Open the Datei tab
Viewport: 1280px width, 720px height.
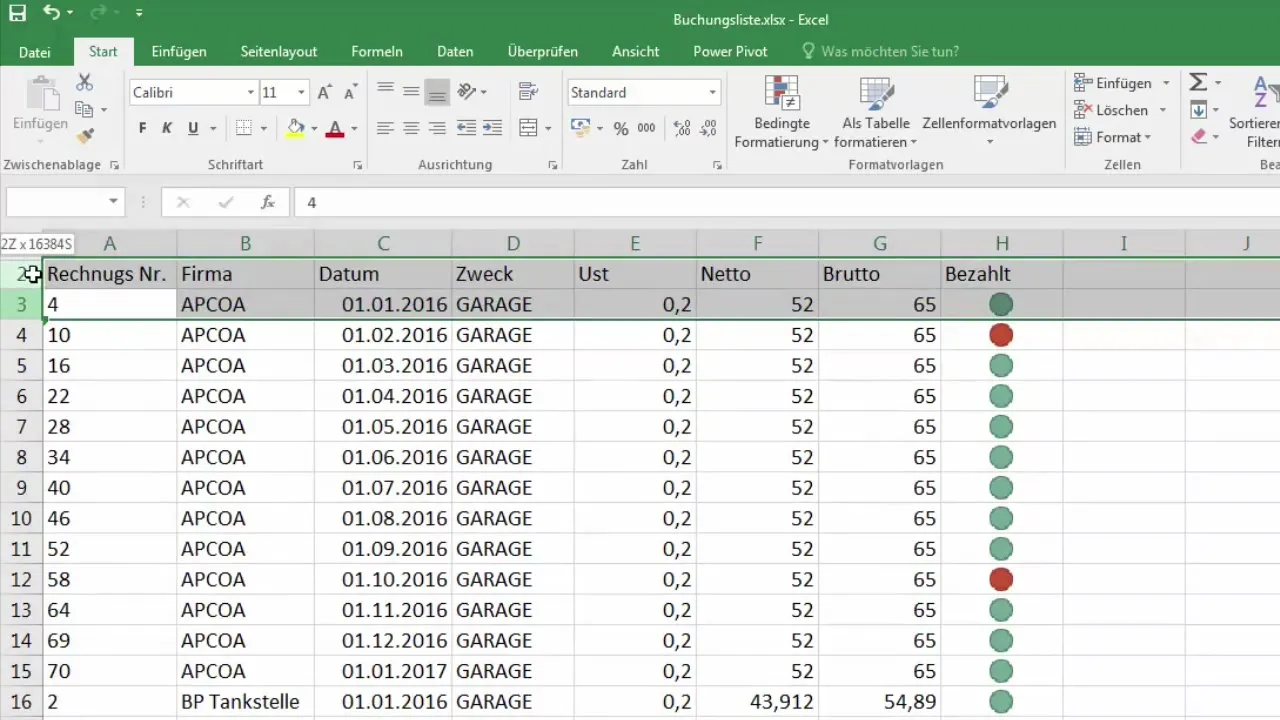tap(35, 52)
